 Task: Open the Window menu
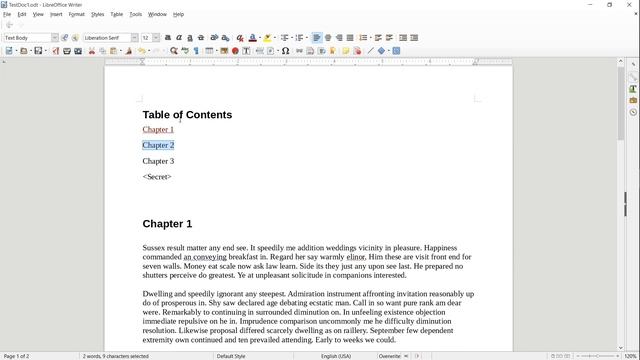(x=157, y=14)
